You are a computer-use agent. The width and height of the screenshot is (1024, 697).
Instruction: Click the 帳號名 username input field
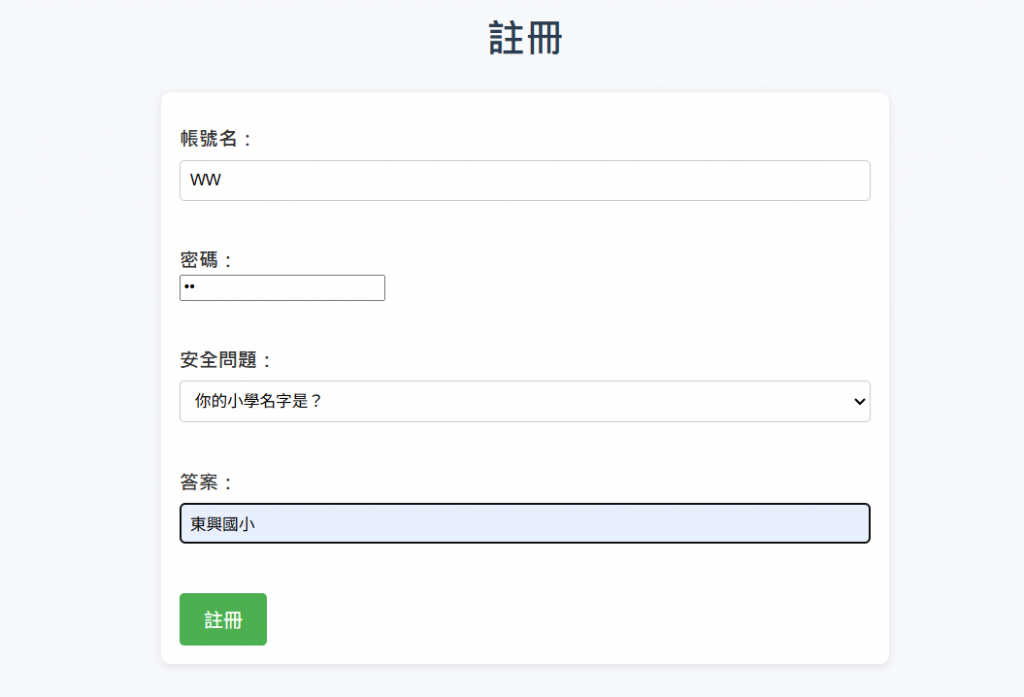tap(524, 181)
